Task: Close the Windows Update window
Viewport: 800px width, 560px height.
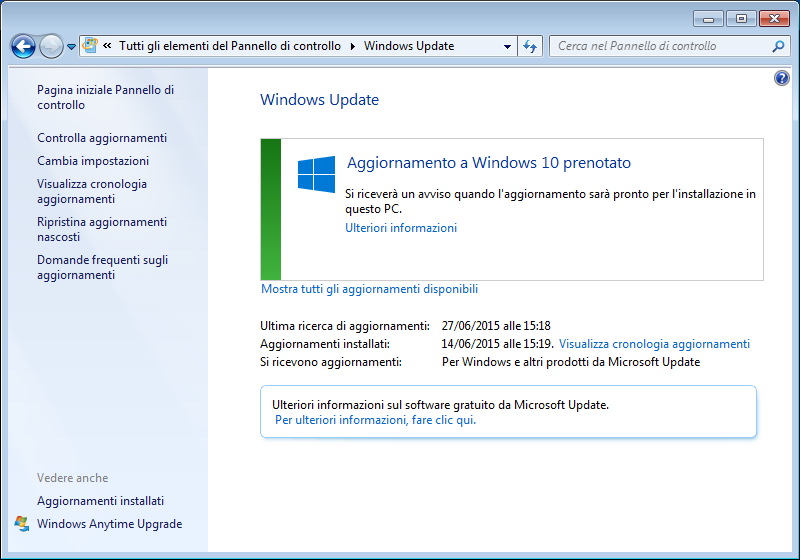Action: click(774, 19)
